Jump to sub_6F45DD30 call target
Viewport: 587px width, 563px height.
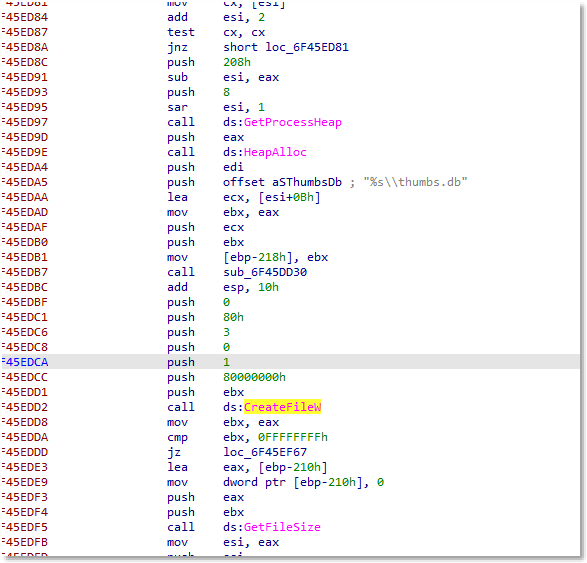click(x=265, y=272)
